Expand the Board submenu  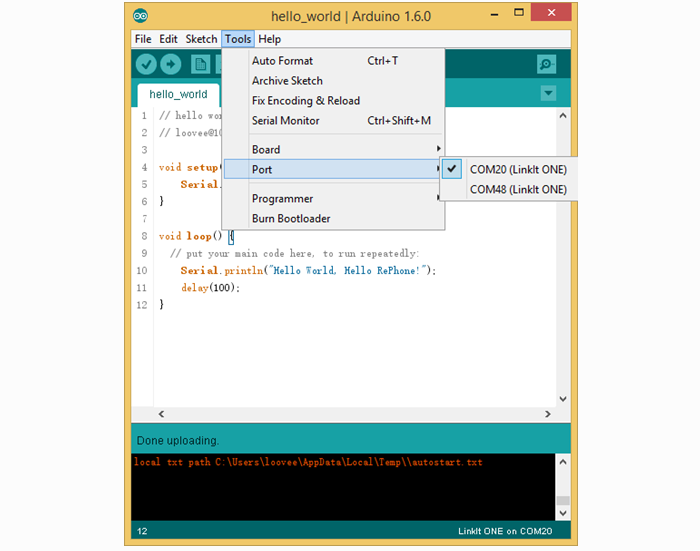click(333, 150)
